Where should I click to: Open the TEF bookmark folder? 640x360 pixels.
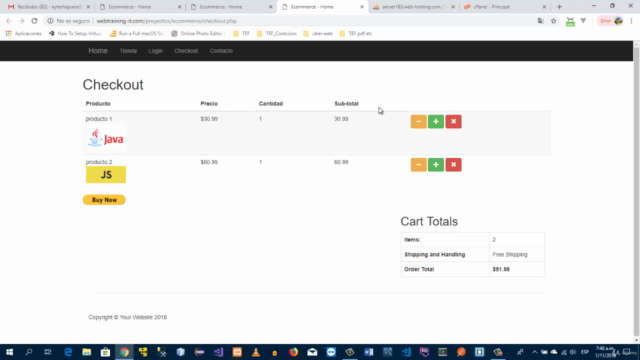241,33
